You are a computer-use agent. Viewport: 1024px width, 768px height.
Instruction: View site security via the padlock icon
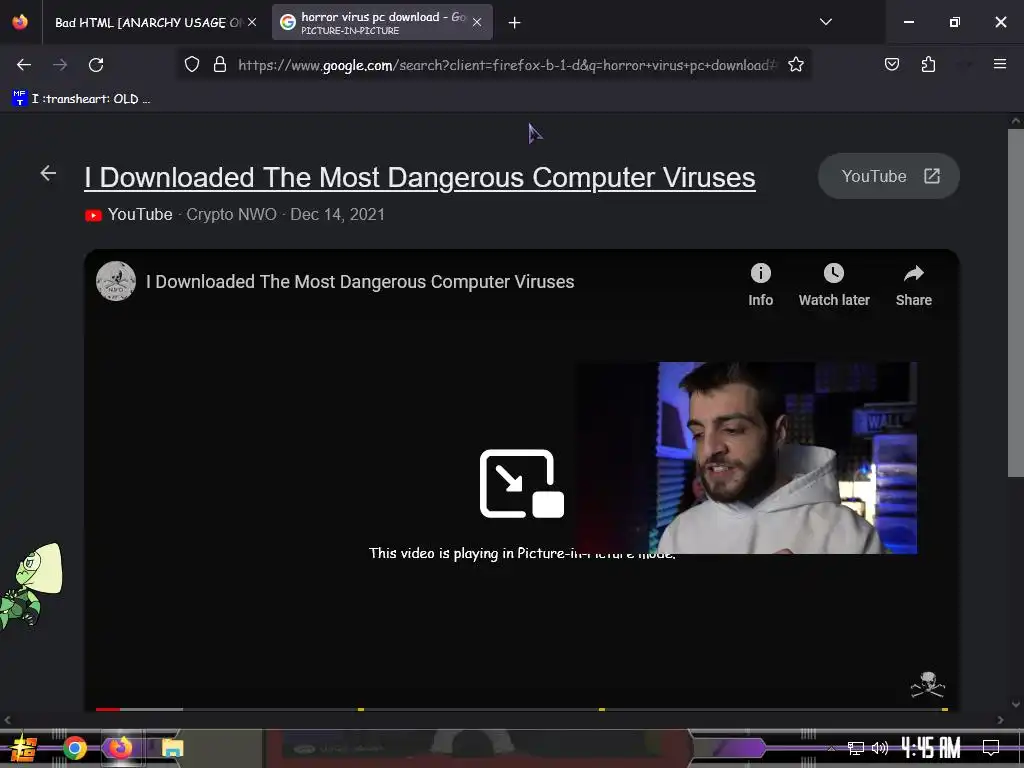click(220, 65)
